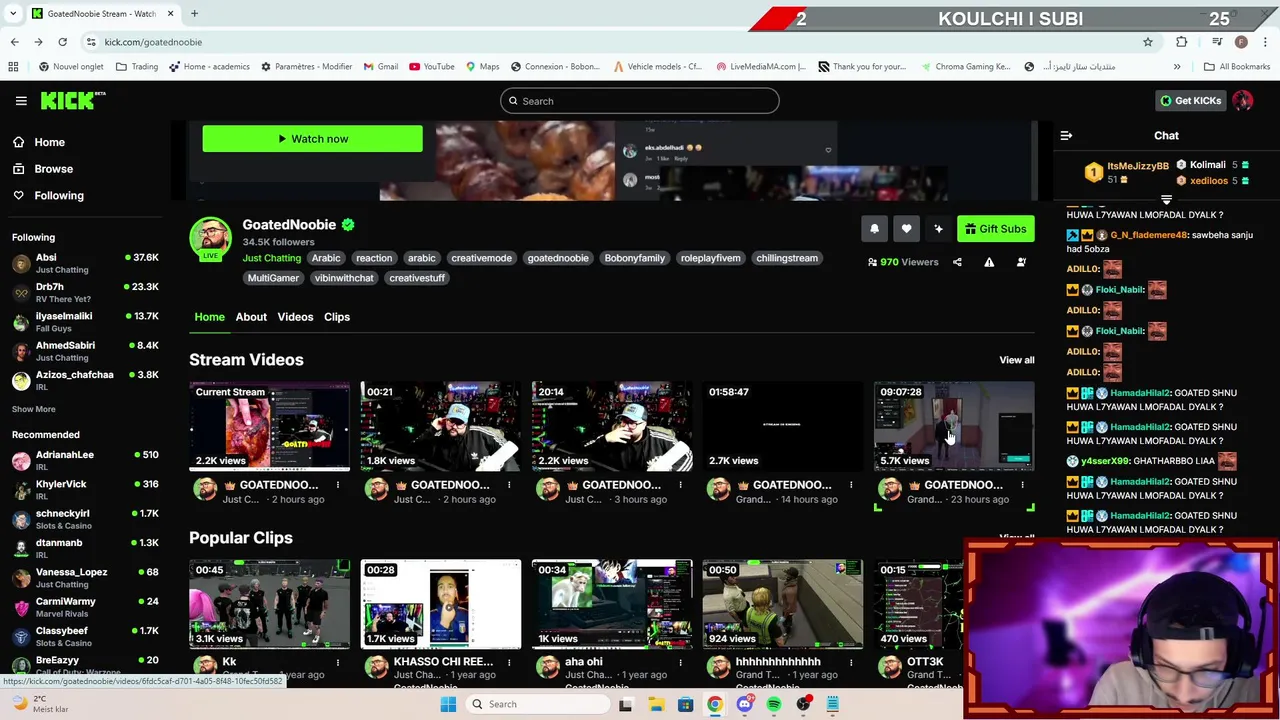Open a new Chrome tab
The image size is (1280, 720).
point(194,14)
